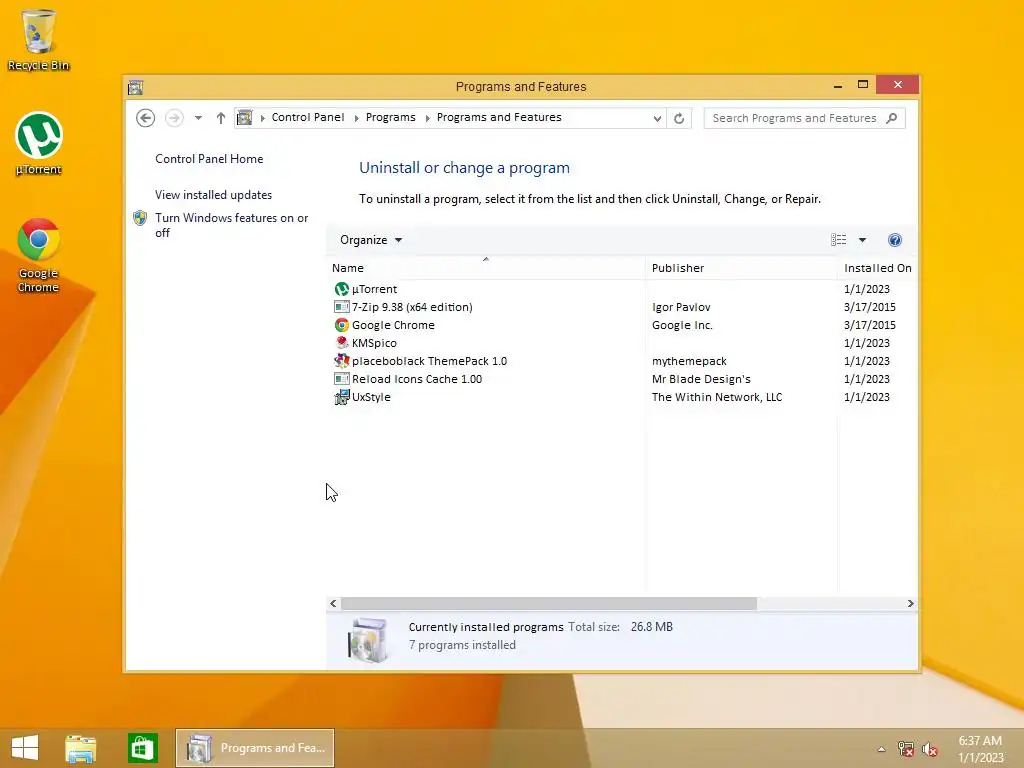
Task: Select the µTorrent row in the program list
Action: pyautogui.click(x=621, y=289)
